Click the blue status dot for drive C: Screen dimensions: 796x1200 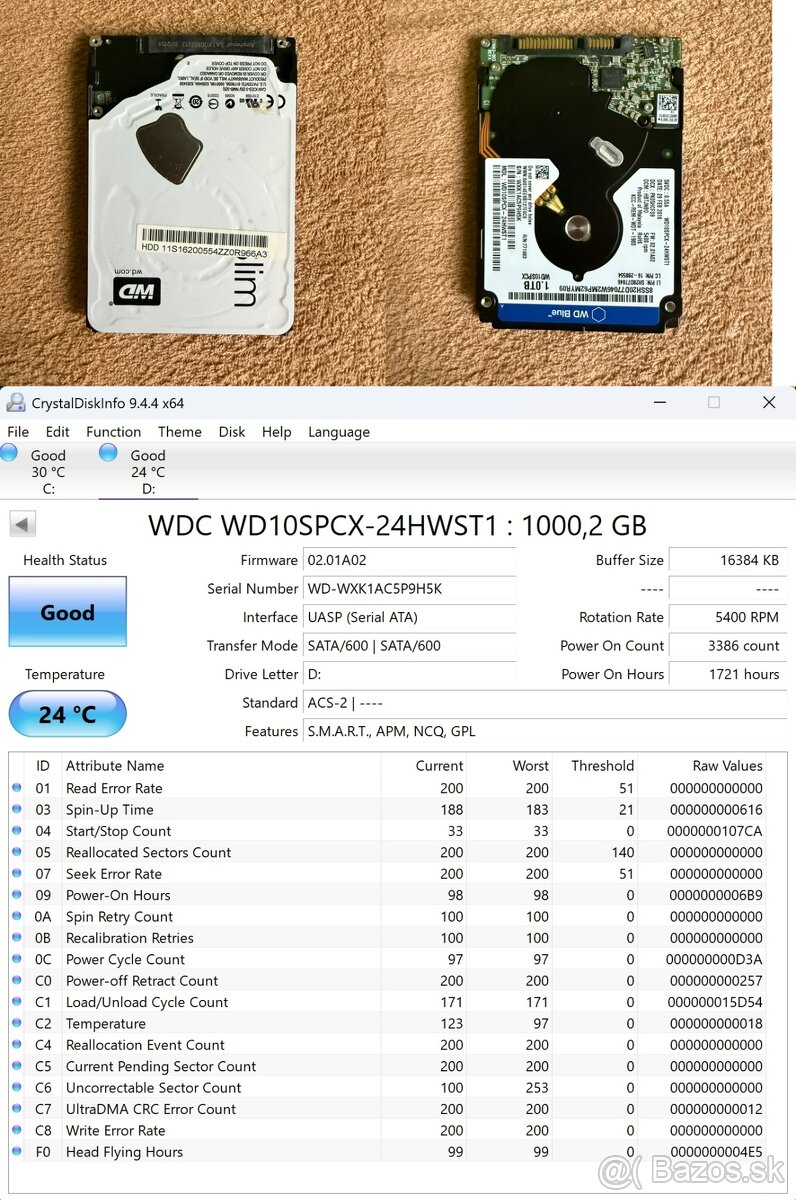tap(9, 454)
